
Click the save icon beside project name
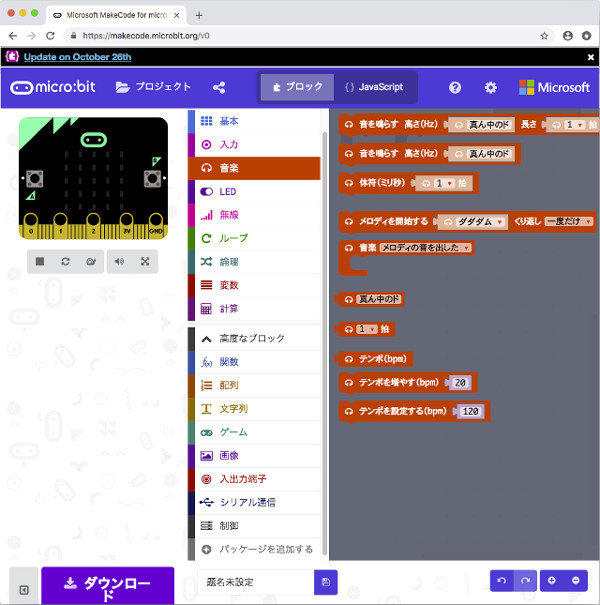coord(325,582)
